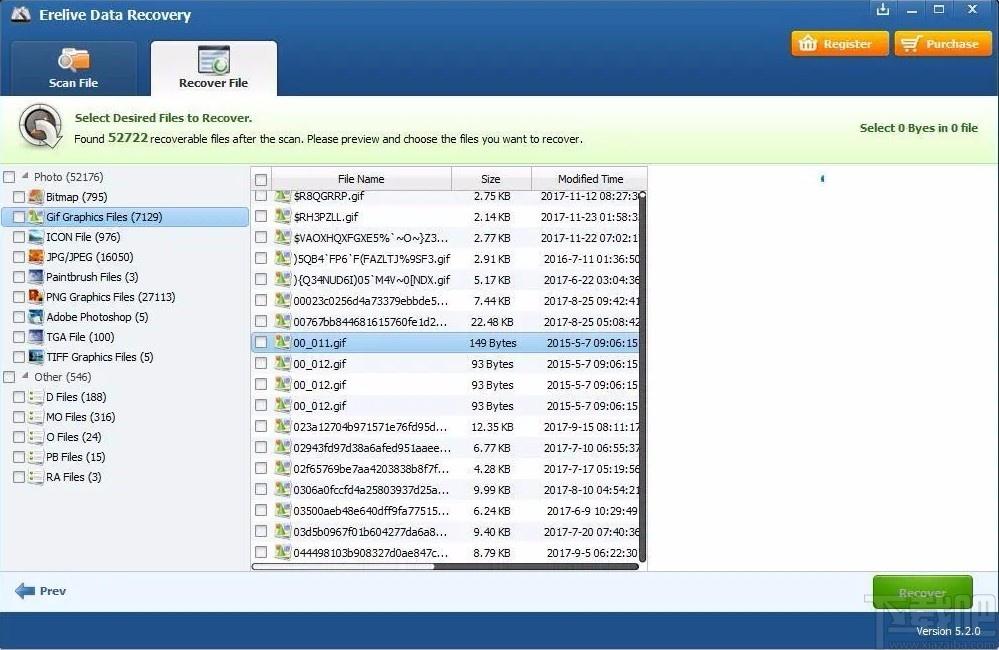Viewport: 999px width, 650px height.
Task: Click the file icon of $RH3PZLL.gif
Action: click(x=282, y=216)
